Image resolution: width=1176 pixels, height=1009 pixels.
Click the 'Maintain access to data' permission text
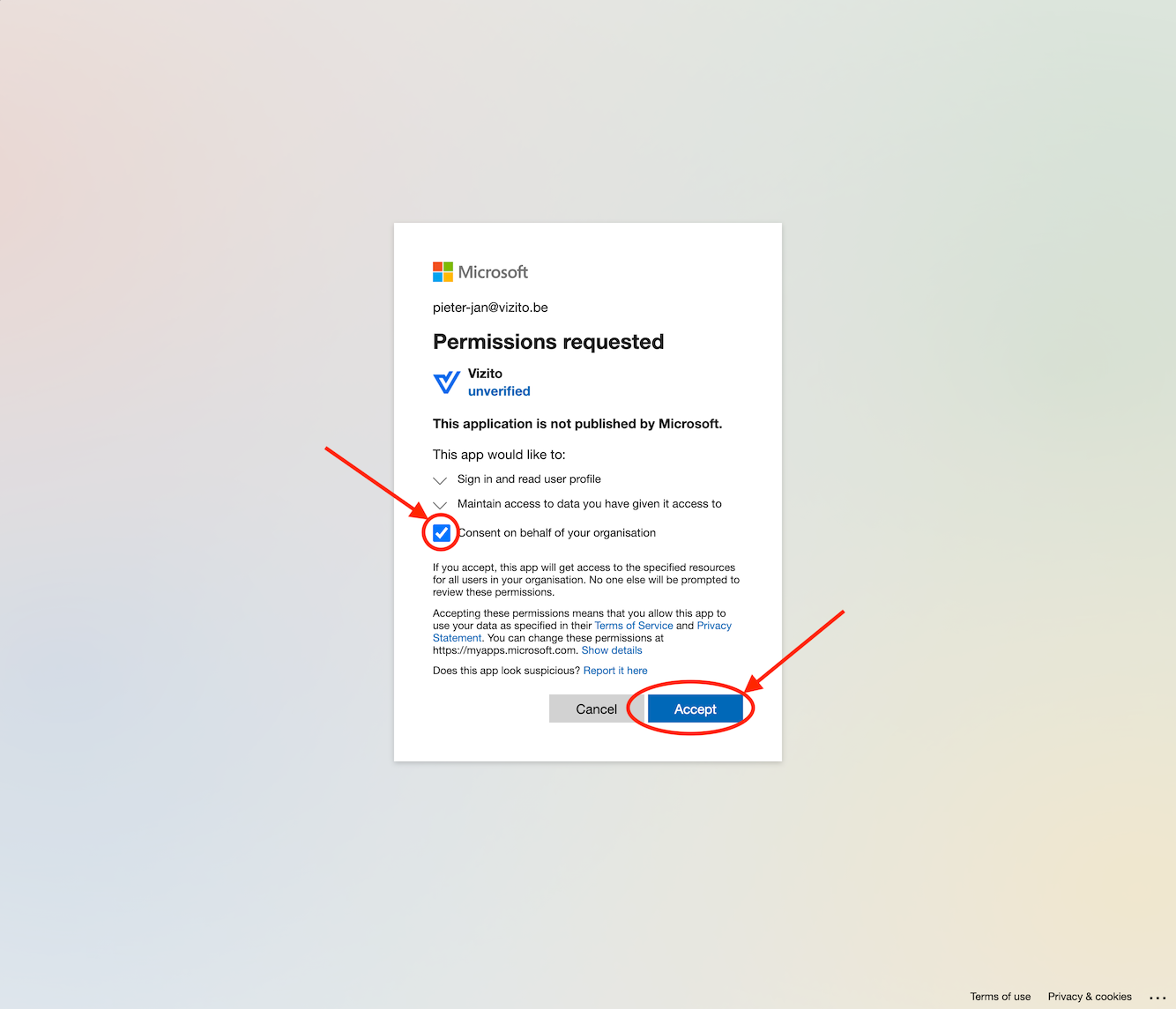590,503
